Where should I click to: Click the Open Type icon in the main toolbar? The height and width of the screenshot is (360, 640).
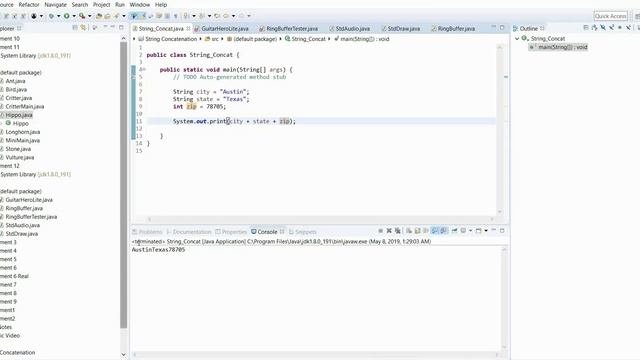tap(99, 16)
